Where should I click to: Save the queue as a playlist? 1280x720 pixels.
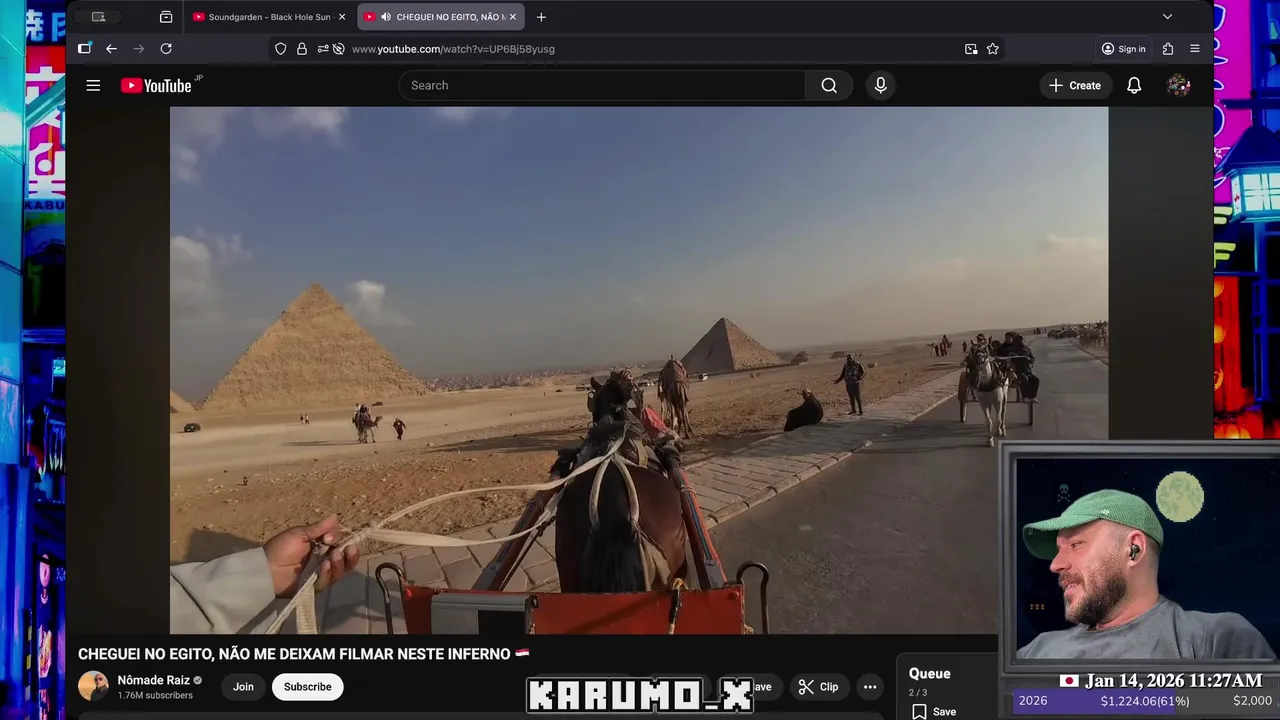934,712
